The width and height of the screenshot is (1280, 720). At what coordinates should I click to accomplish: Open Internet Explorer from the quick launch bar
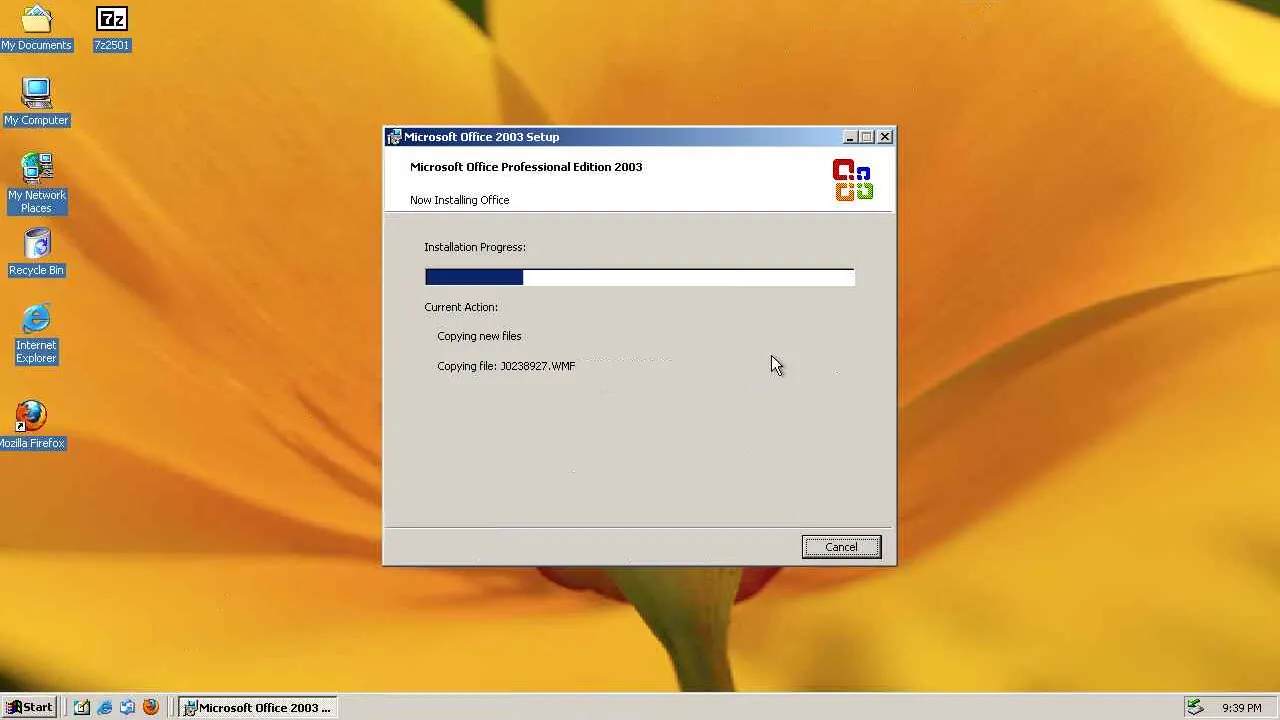coord(105,707)
